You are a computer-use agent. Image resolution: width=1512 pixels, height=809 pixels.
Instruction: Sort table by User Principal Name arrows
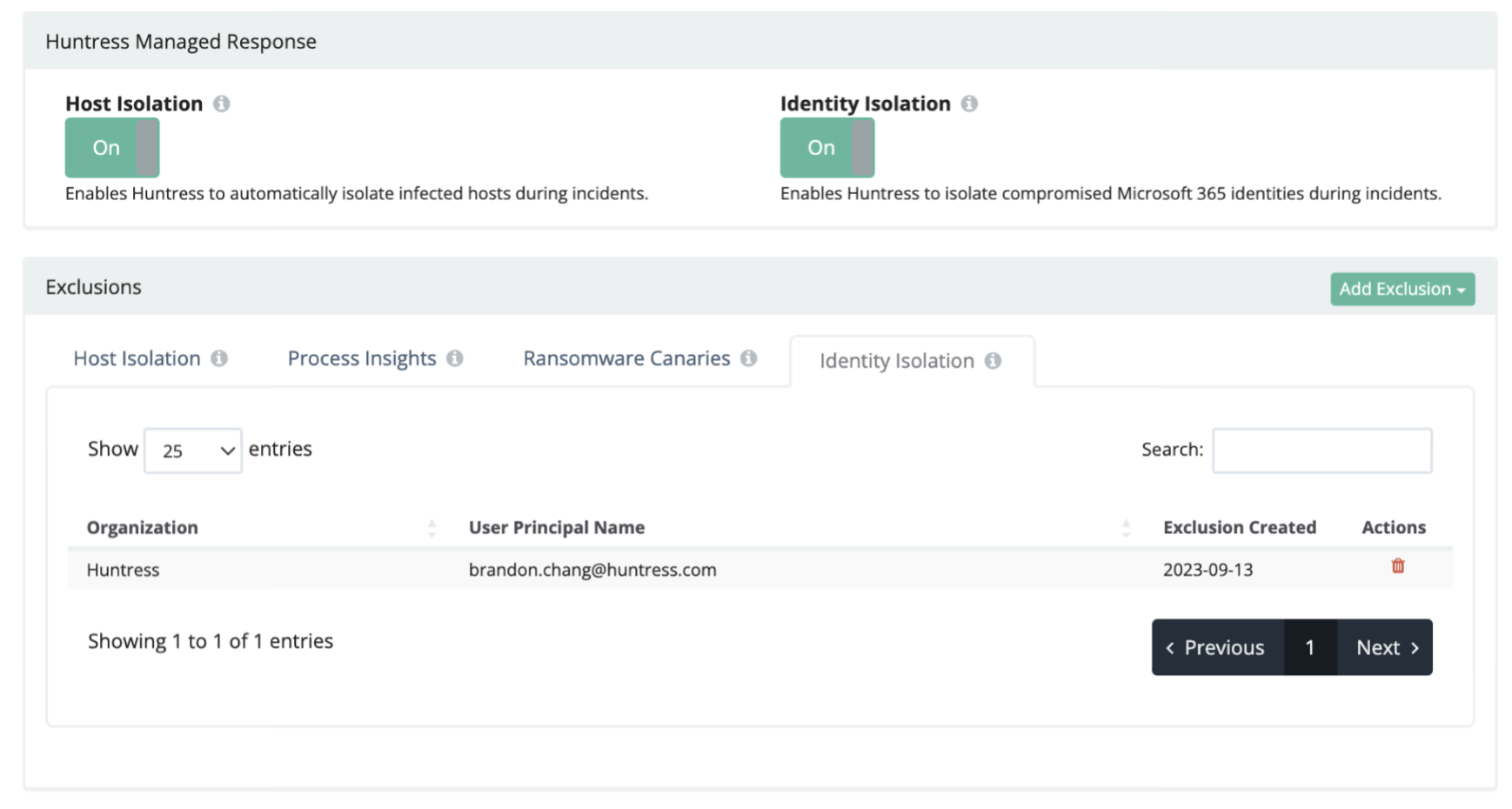click(x=1126, y=528)
